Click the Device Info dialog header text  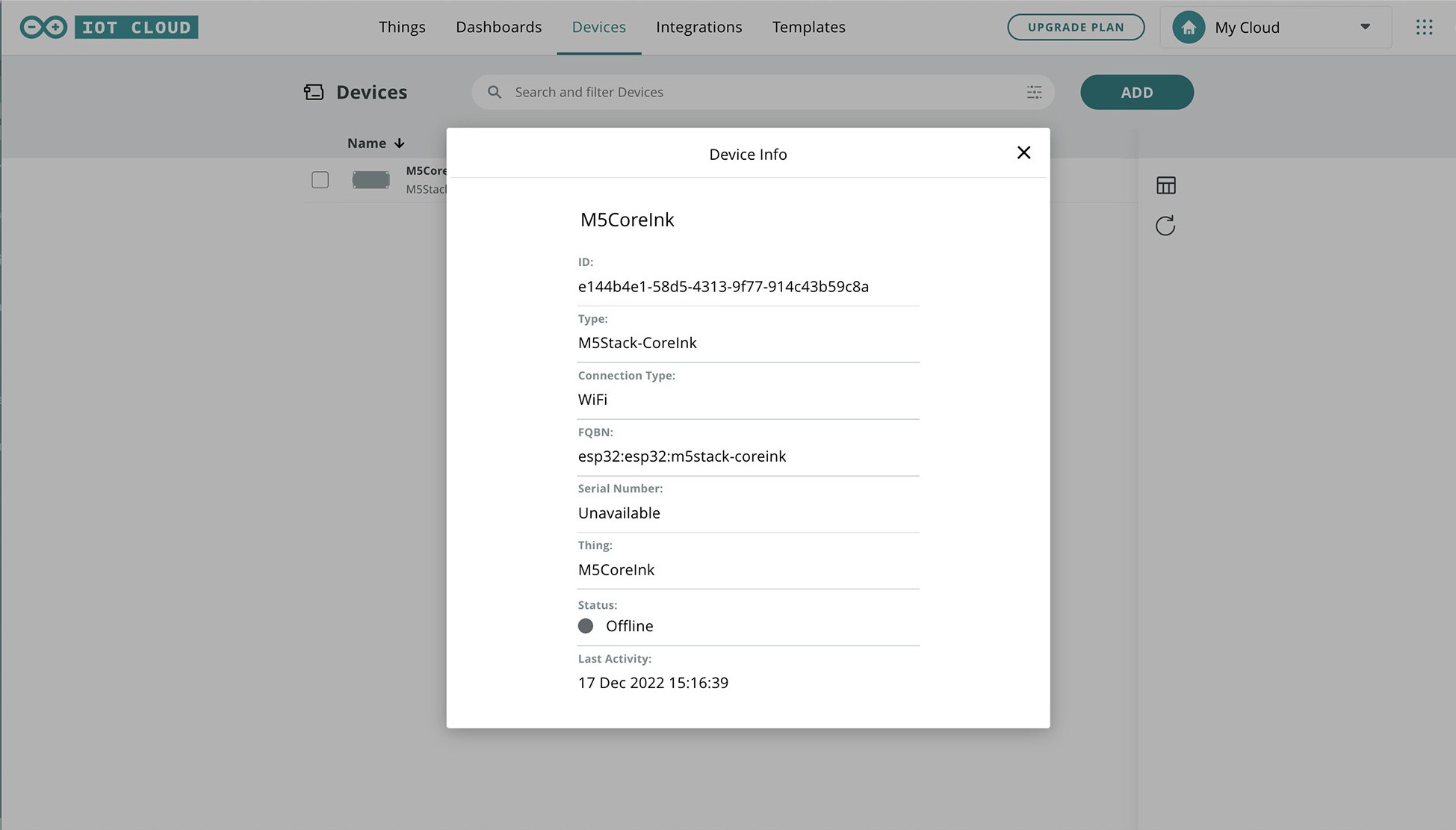click(748, 155)
